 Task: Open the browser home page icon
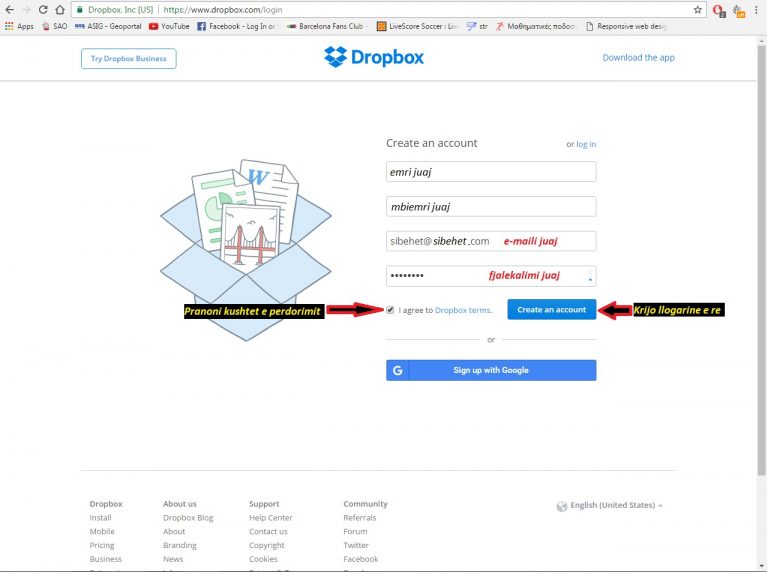click(x=60, y=10)
